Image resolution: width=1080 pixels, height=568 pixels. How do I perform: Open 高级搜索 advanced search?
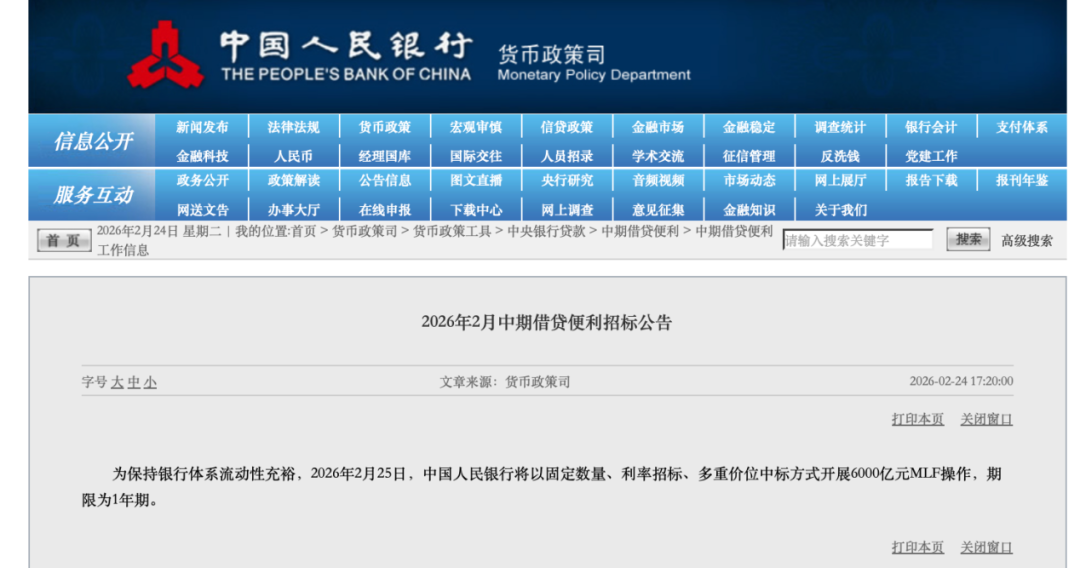(x=1027, y=241)
